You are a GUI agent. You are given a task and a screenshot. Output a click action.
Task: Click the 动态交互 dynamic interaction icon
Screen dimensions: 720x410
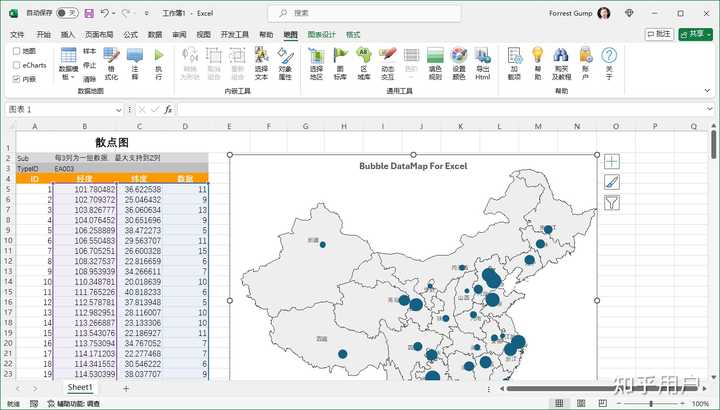pyautogui.click(x=388, y=64)
